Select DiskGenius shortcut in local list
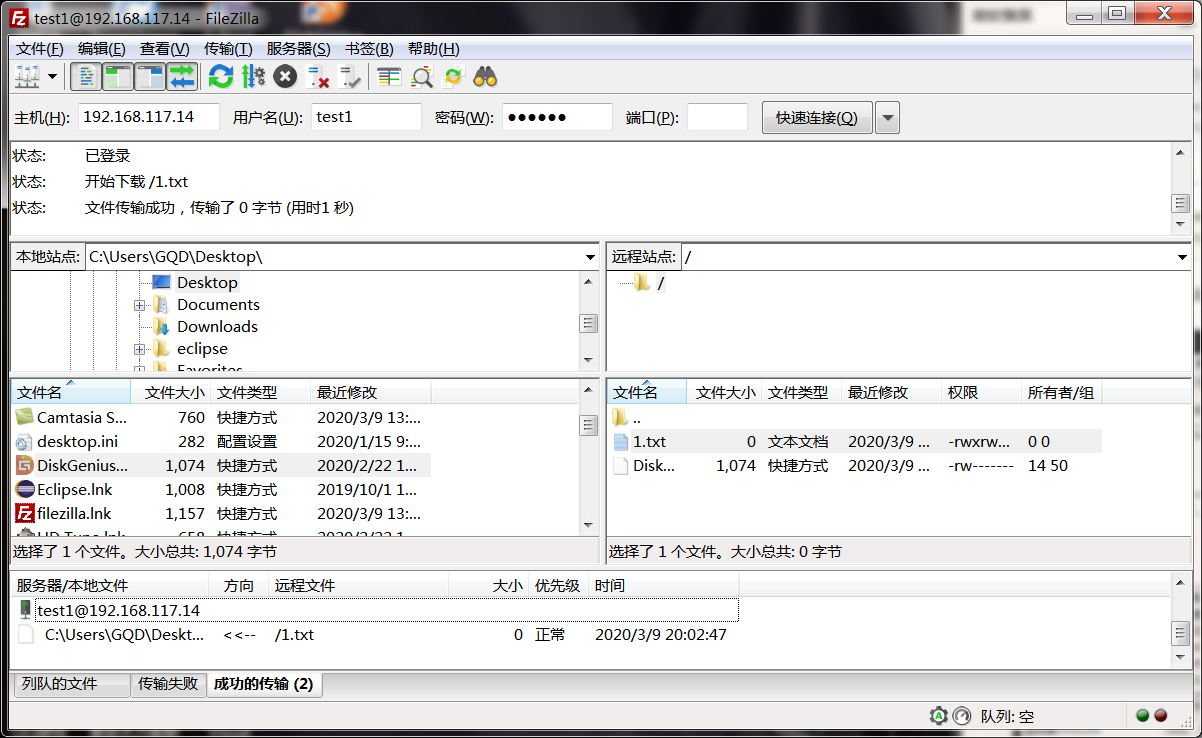The width and height of the screenshot is (1202, 738). pyautogui.click(x=221, y=466)
